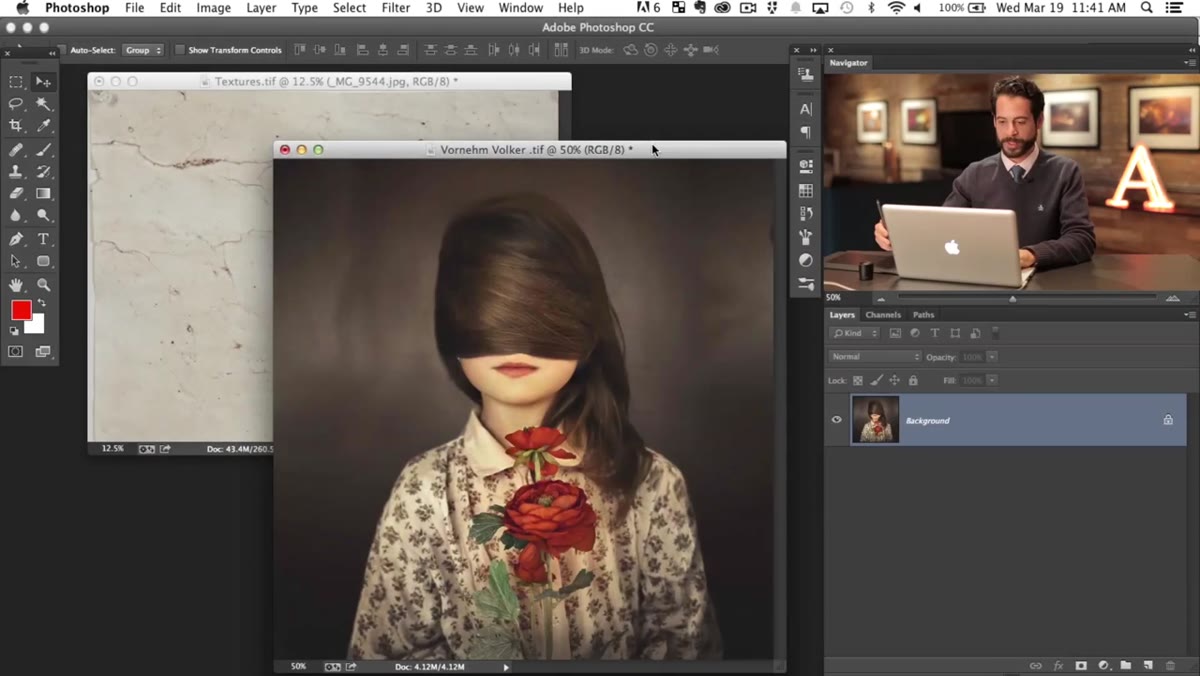This screenshot has width=1200, height=676.
Task: Toggle layer filtering switch
Action: point(996,333)
